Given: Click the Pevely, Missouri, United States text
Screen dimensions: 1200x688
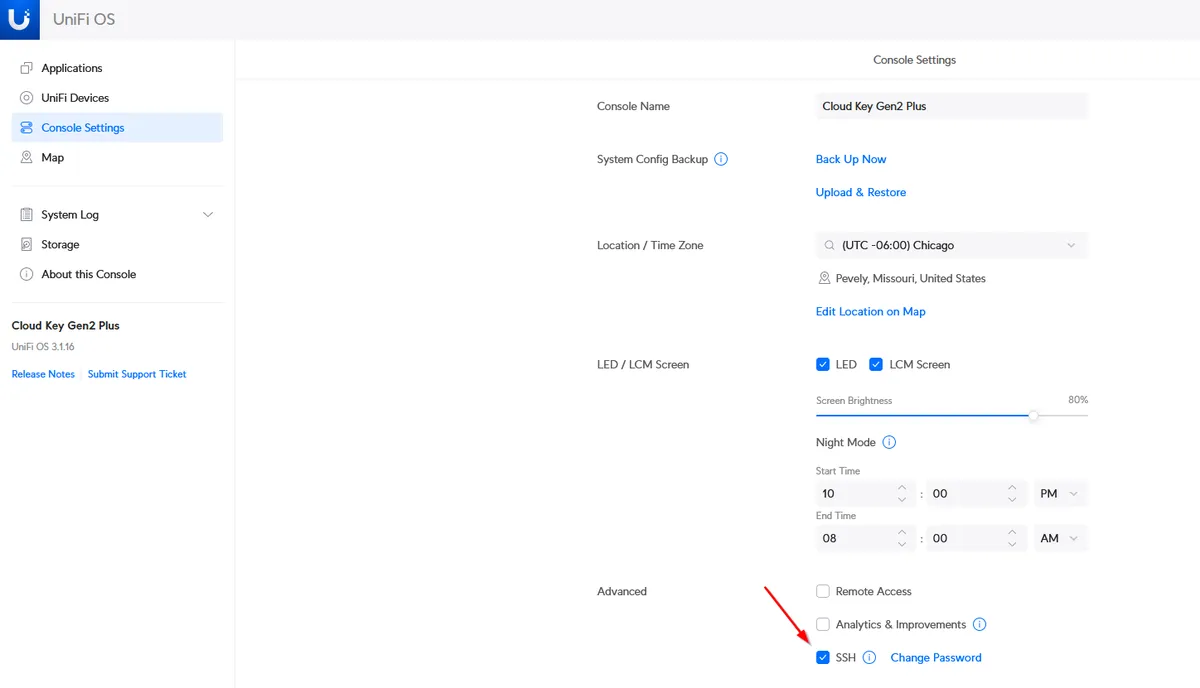Looking at the screenshot, I should pos(911,278).
